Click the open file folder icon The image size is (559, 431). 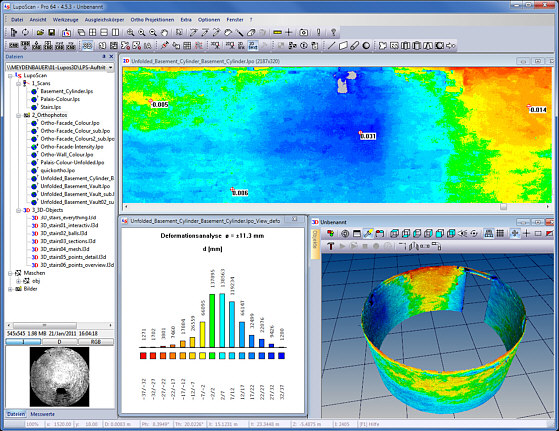40,32
